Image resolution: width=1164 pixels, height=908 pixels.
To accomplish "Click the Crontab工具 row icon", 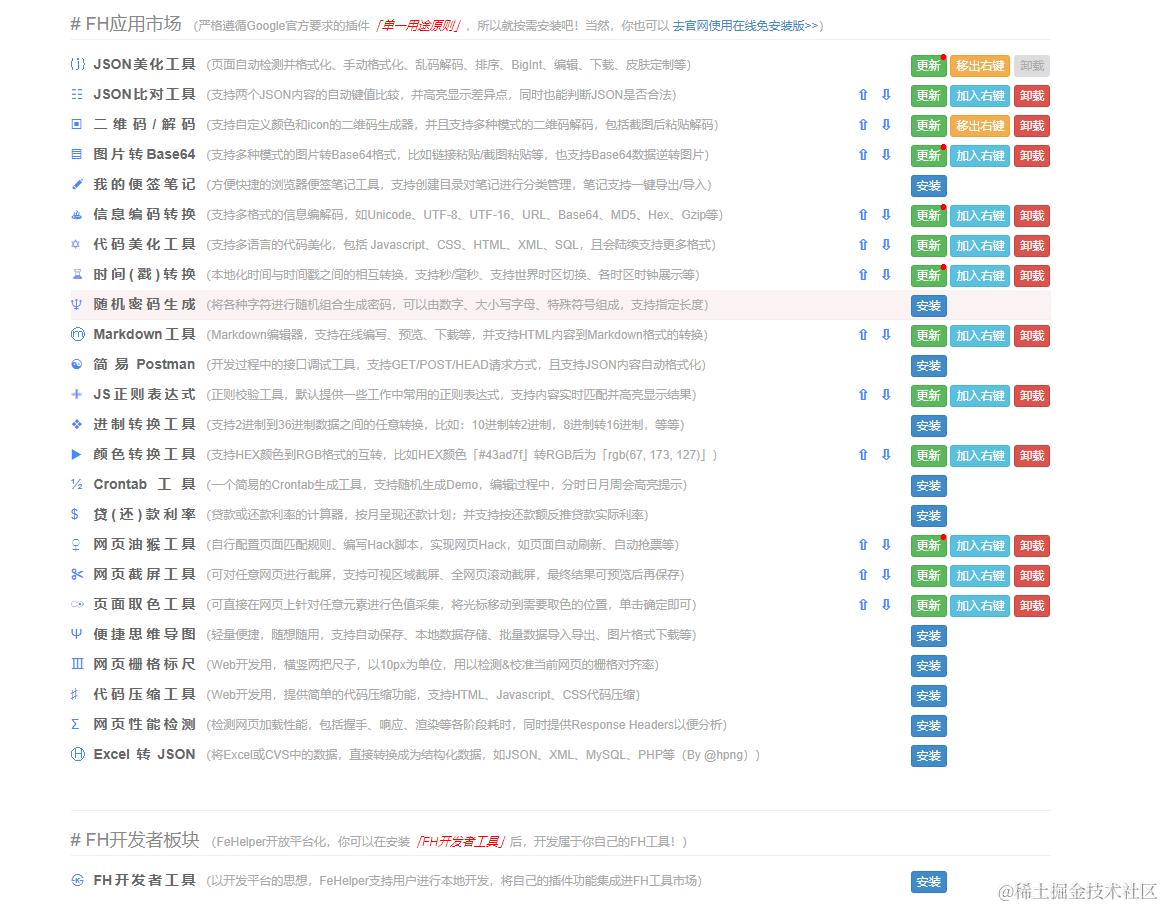I will [x=76, y=484].
